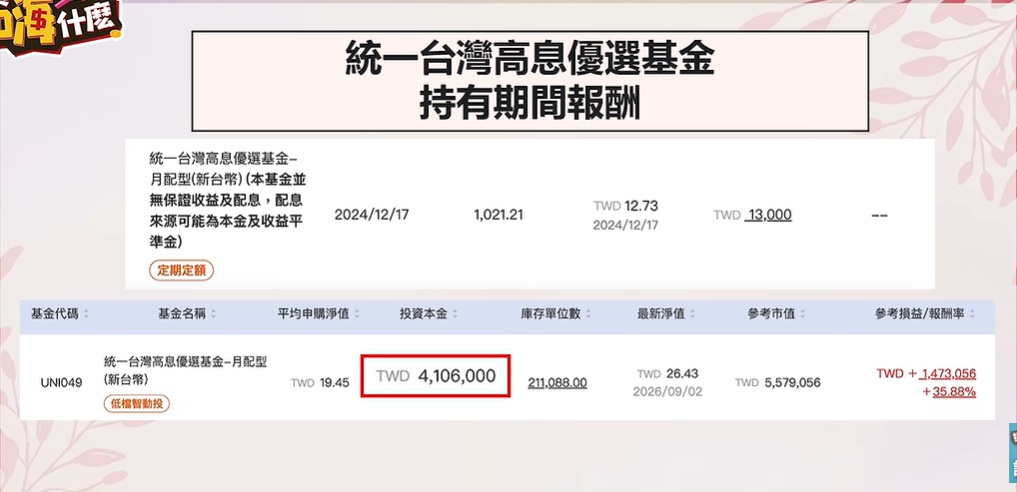Sort by 平均申購淨值 column arrows
This screenshot has width=1017, height=492.
[x=357, y=314]
